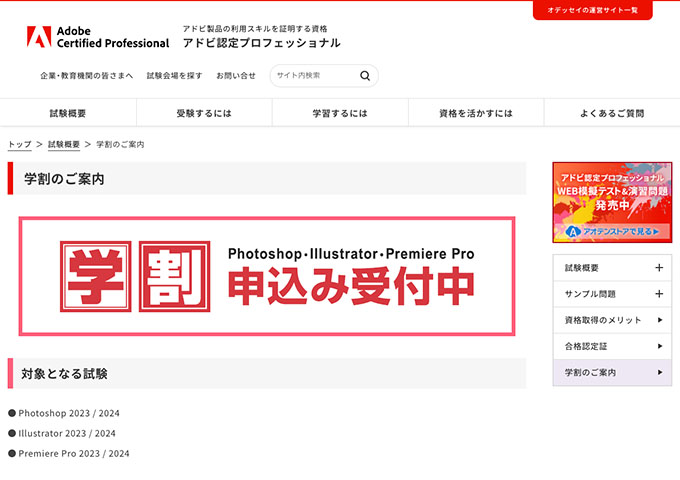Click 学割のご案内 breadcrumb text
Viewport: 680px width, 480px height.
[120, 144]
